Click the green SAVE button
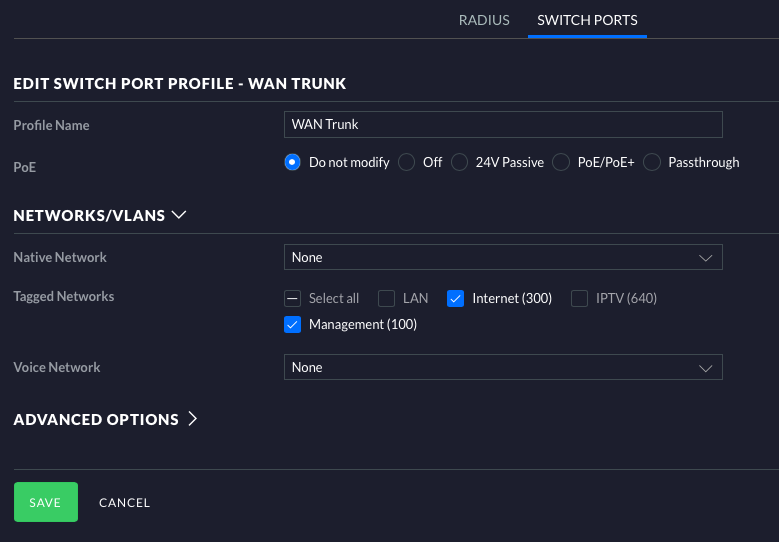 click(45, 502)
